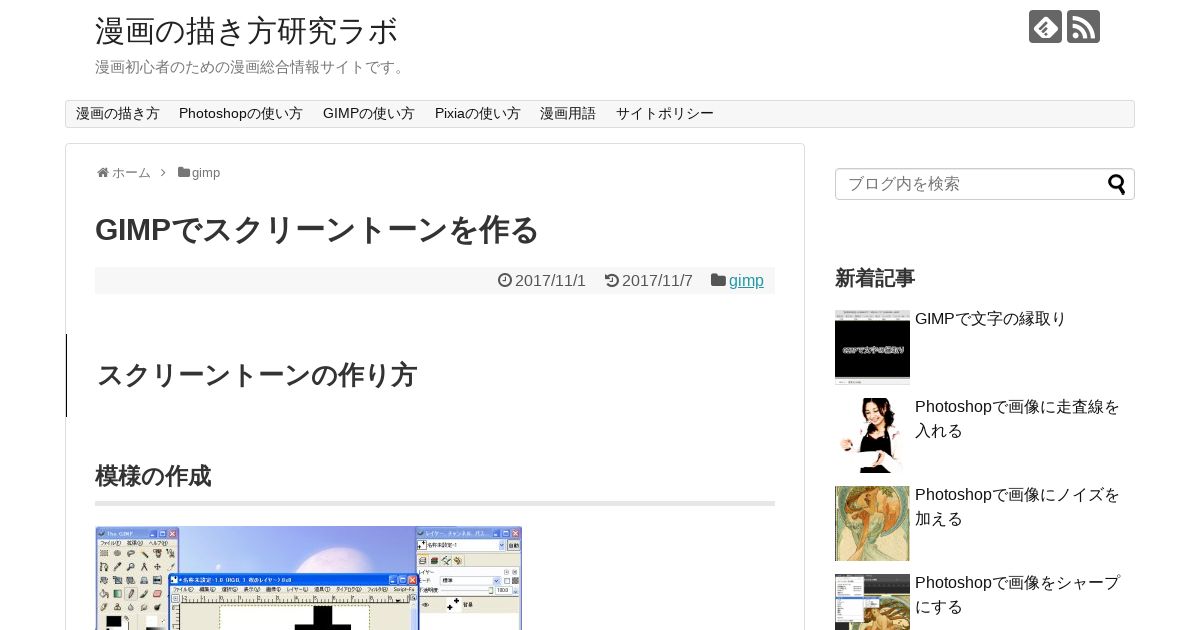Open the RSS feed icon

pyautogui.click(x=1083, y=27)
